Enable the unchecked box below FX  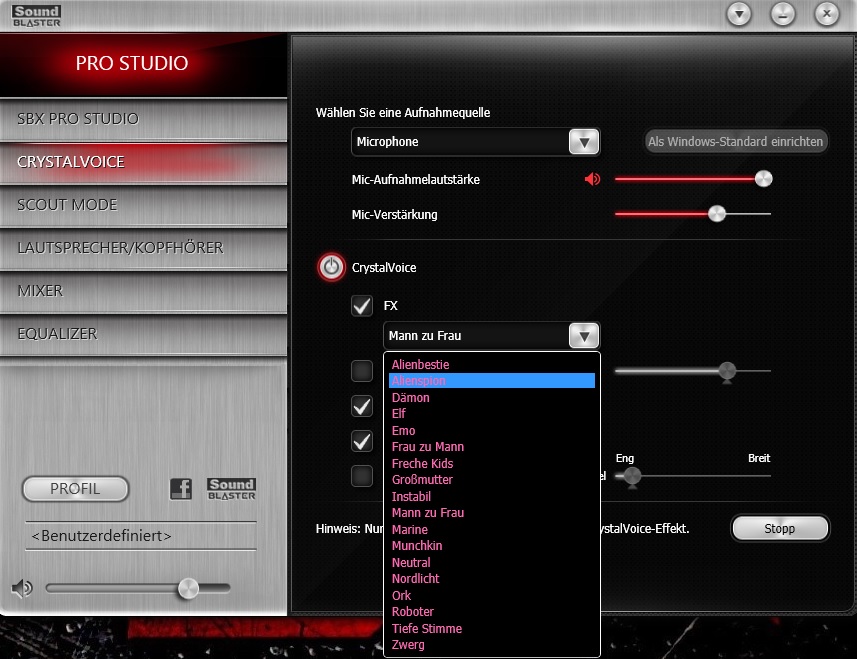tap(362, 370)
